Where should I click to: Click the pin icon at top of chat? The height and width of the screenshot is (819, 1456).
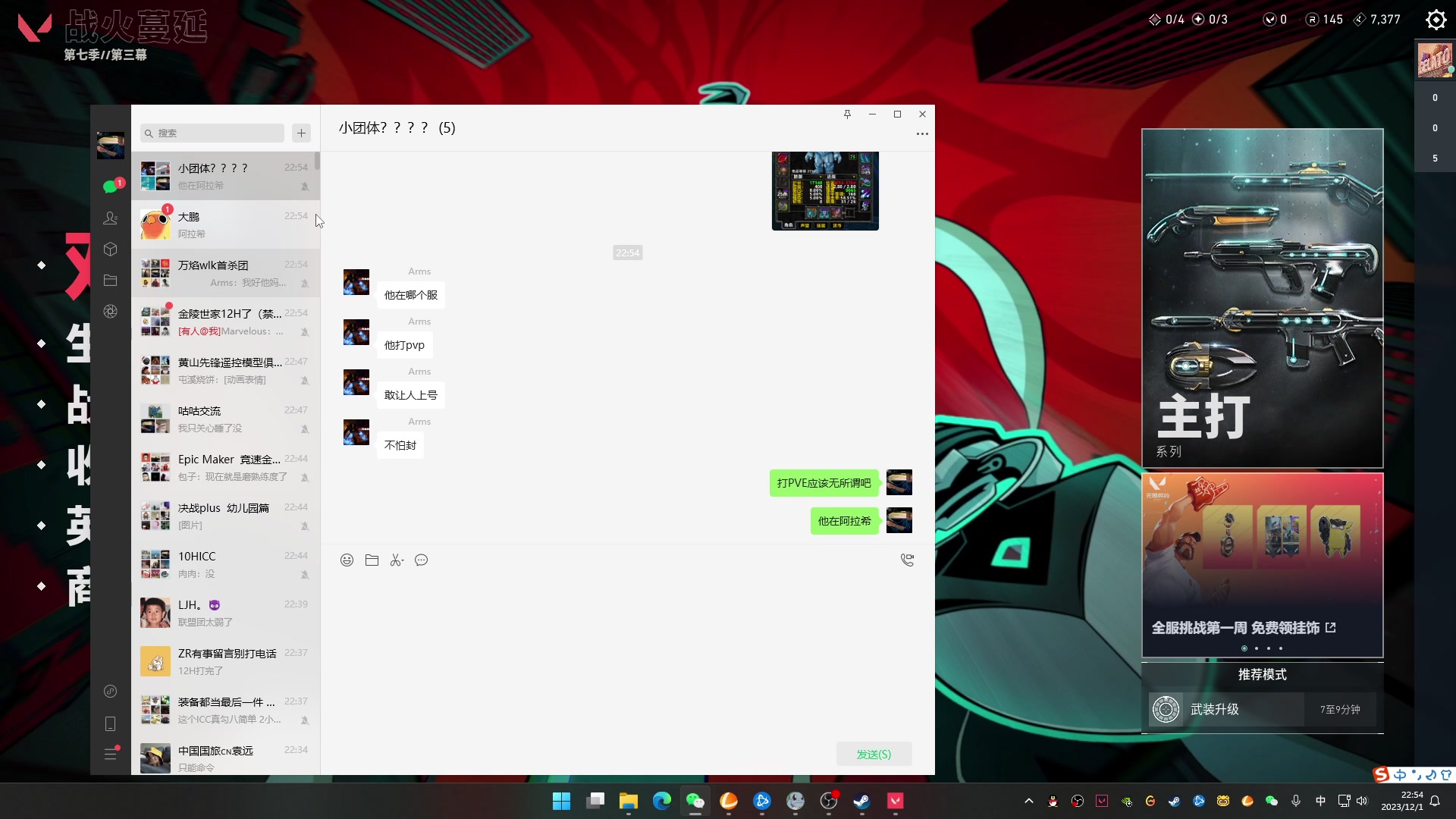[x=847, y=114]
